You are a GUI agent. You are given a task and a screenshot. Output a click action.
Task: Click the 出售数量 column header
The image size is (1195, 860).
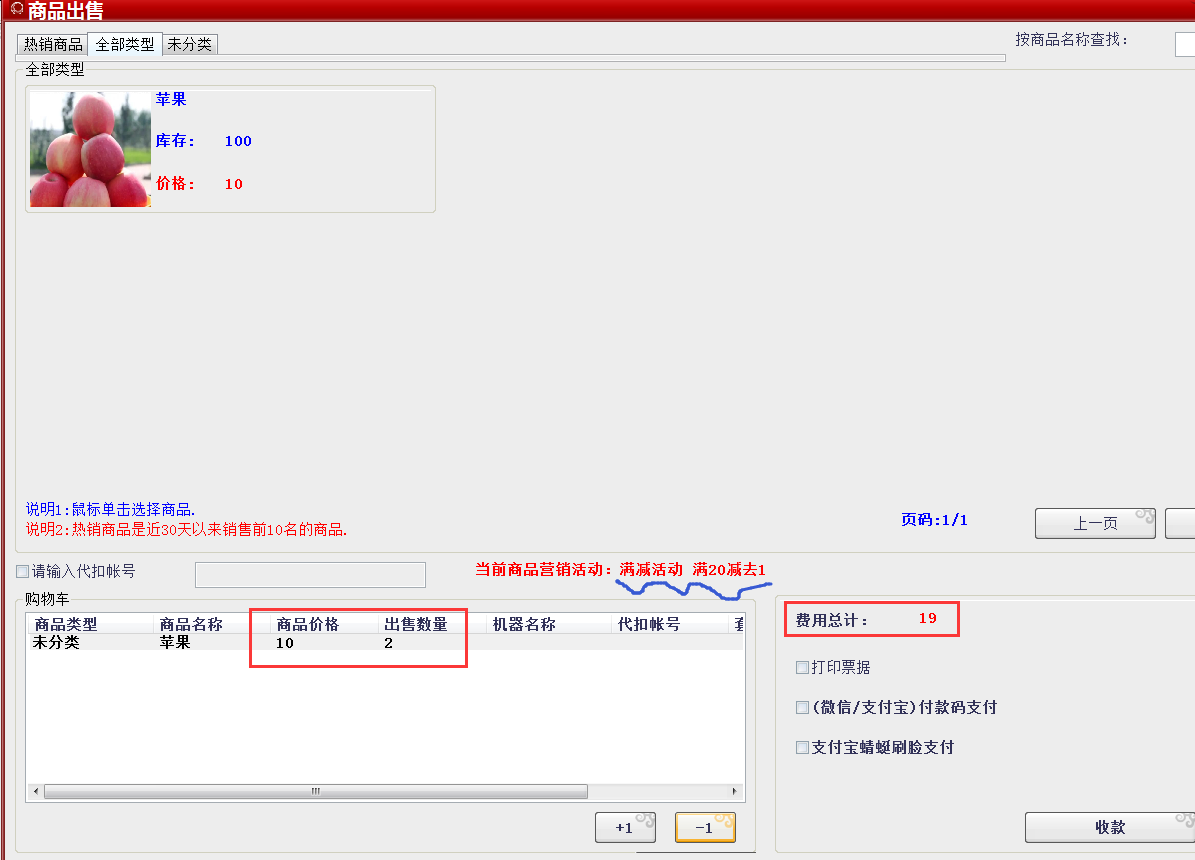416,624
